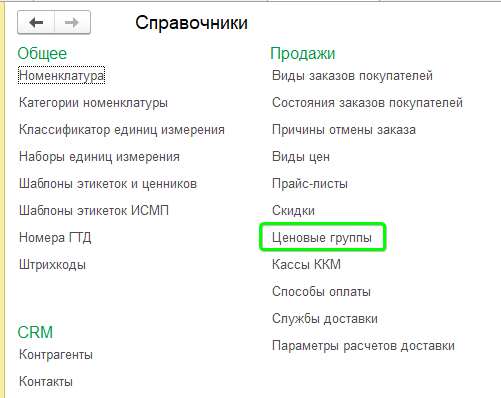Image resolution: width=501 pixels, height=398 pixels.
Task: Click the CRM section heading
Action: coord(35,332)
